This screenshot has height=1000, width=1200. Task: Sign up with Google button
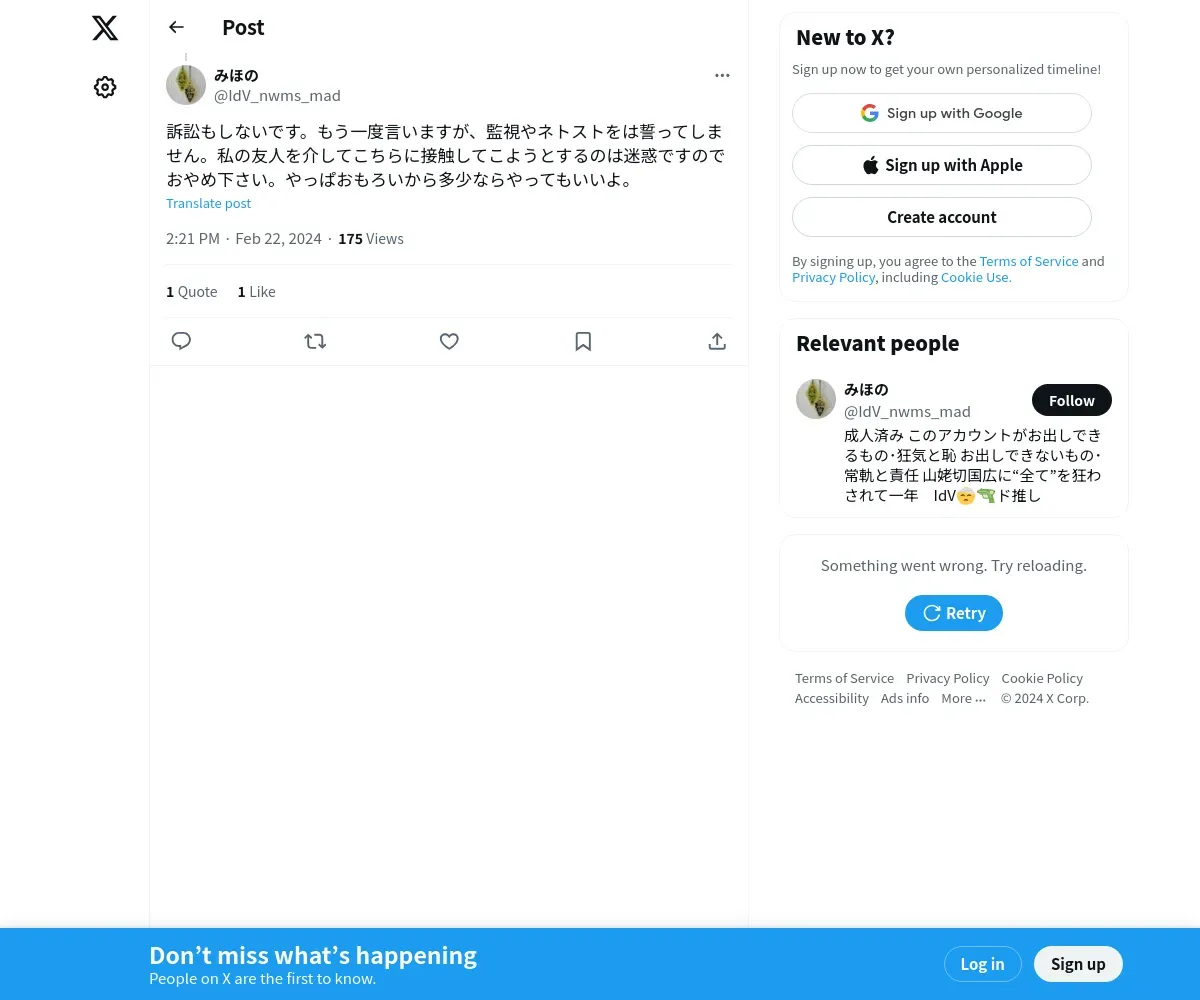pos(942,113)
